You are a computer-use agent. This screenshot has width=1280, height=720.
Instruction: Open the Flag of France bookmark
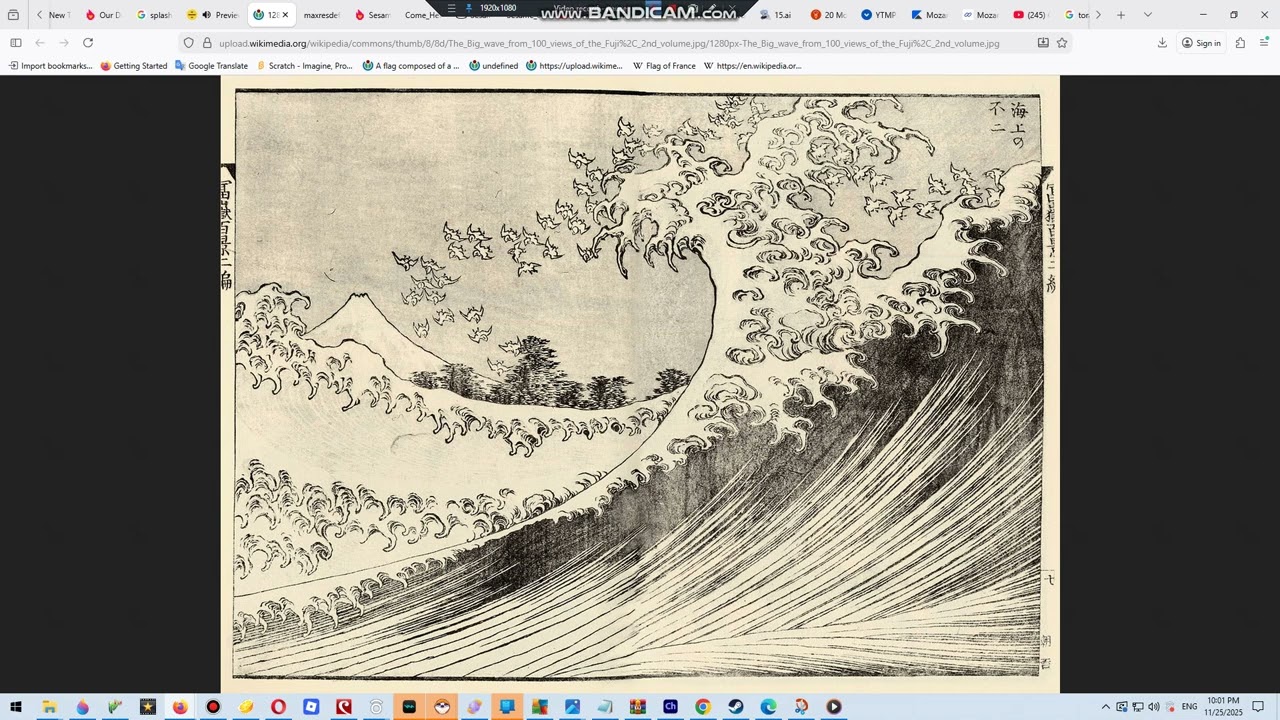[664, 66]
